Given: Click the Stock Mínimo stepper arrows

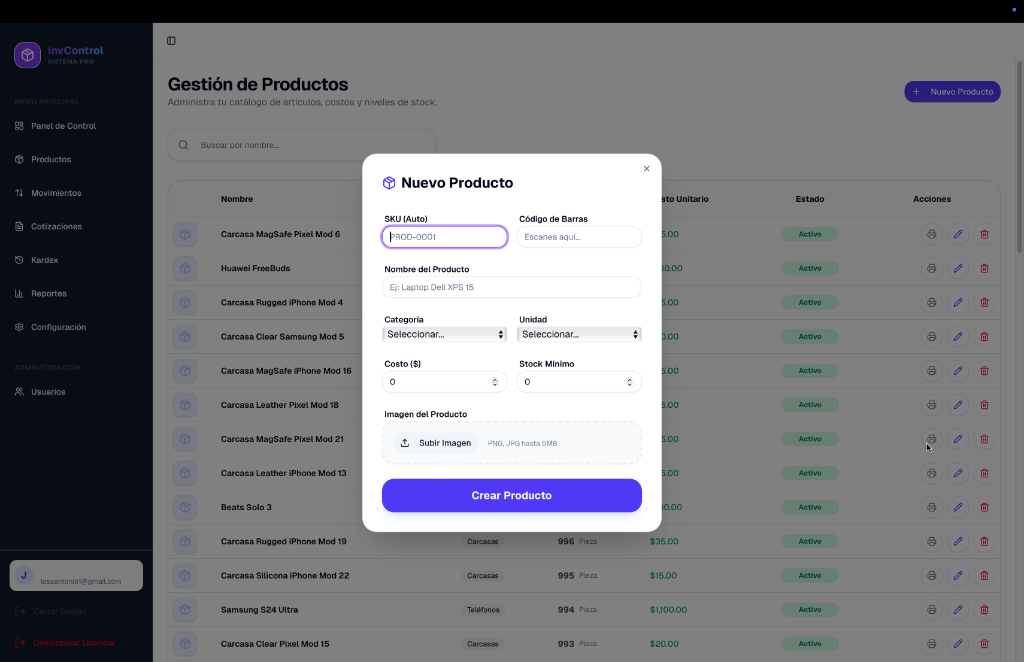Looking at the screenshot, I should click(x=630, y=382).
